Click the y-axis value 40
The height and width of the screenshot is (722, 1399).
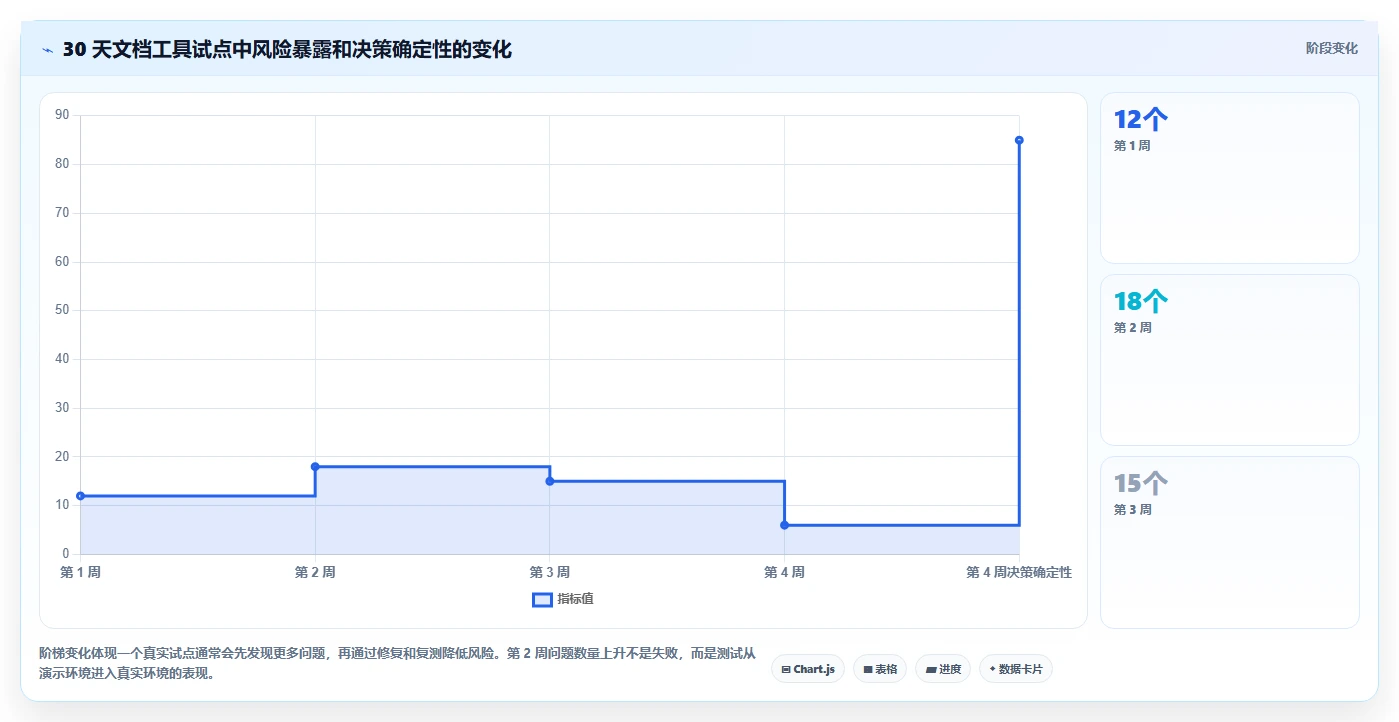point(62,359)
